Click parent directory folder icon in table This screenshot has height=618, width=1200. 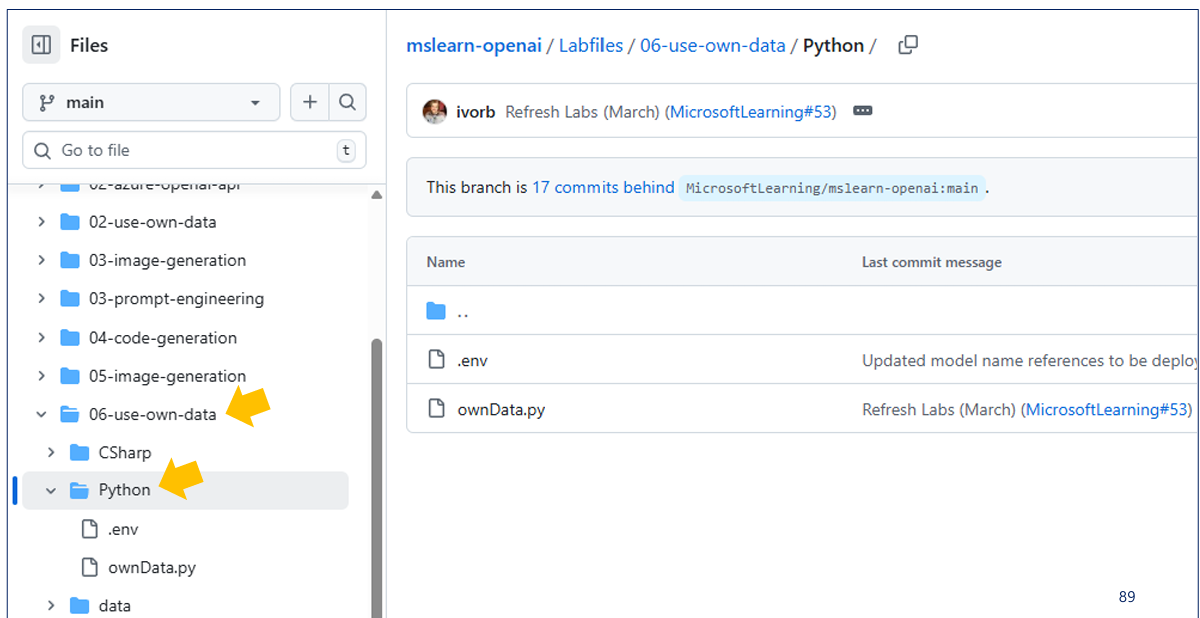tap(436, 311)
